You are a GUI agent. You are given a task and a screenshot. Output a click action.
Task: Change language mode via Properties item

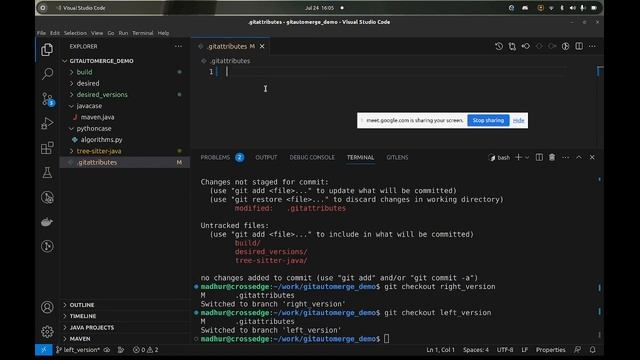coord(550,350)
